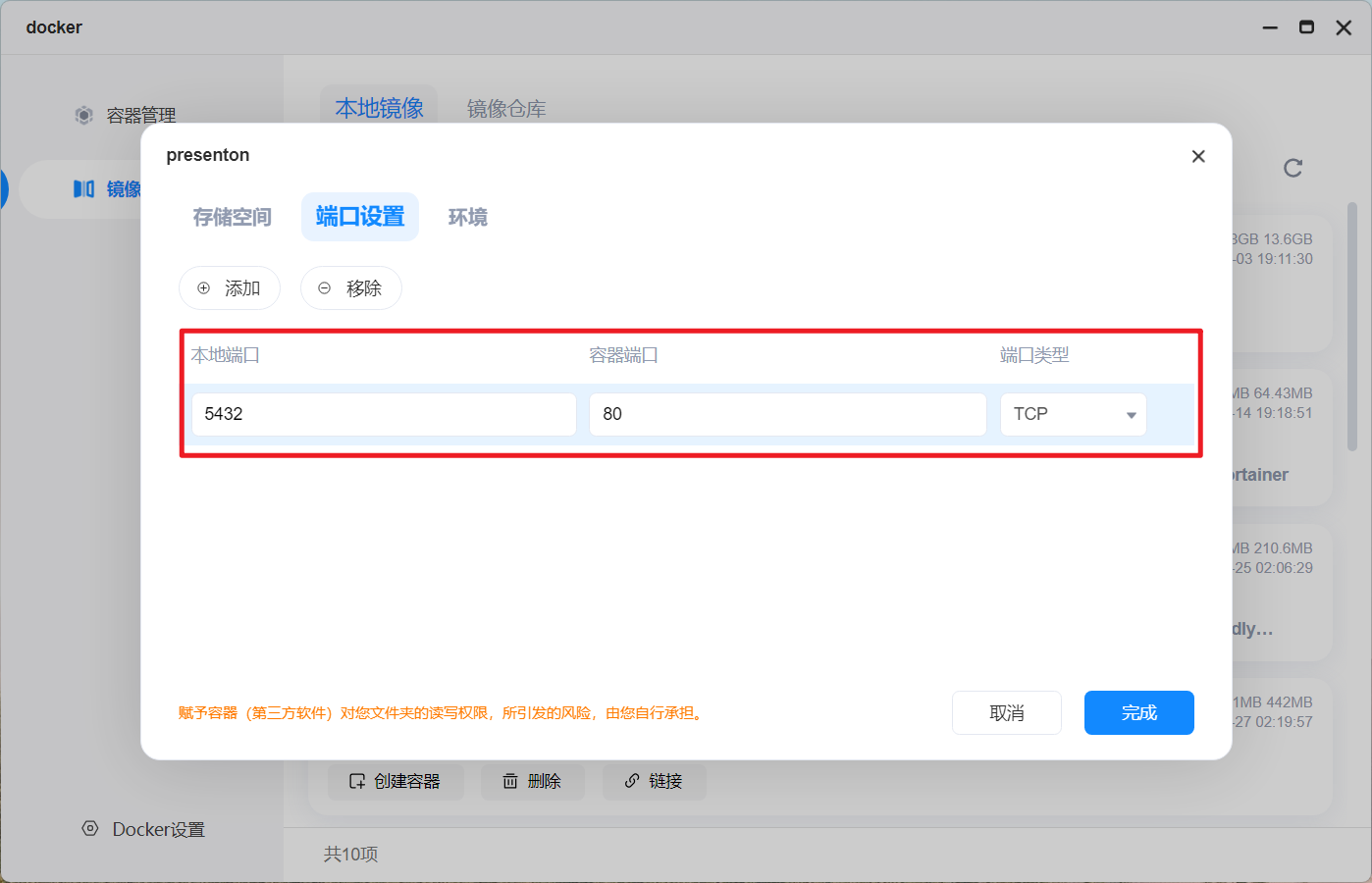Click the presenton dialog title
The height and width of the screenshot is (883, 1372).
[208, 155]
